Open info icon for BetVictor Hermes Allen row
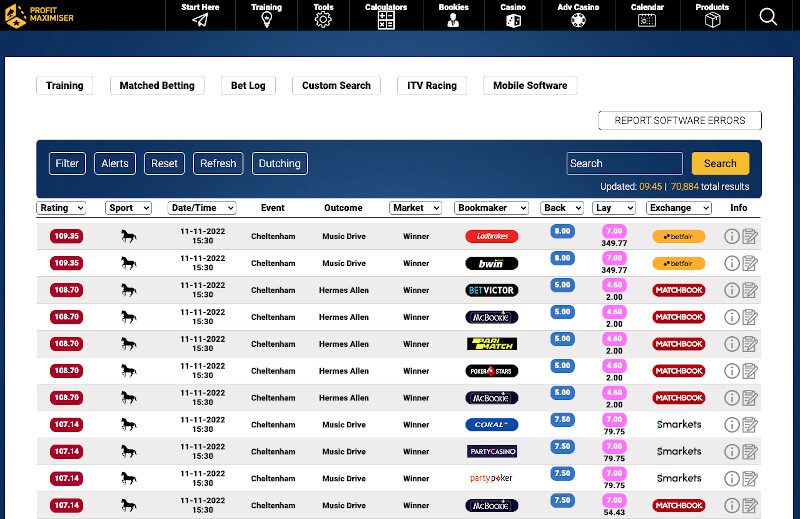The image size is (800, 519). tap(732, 290)
